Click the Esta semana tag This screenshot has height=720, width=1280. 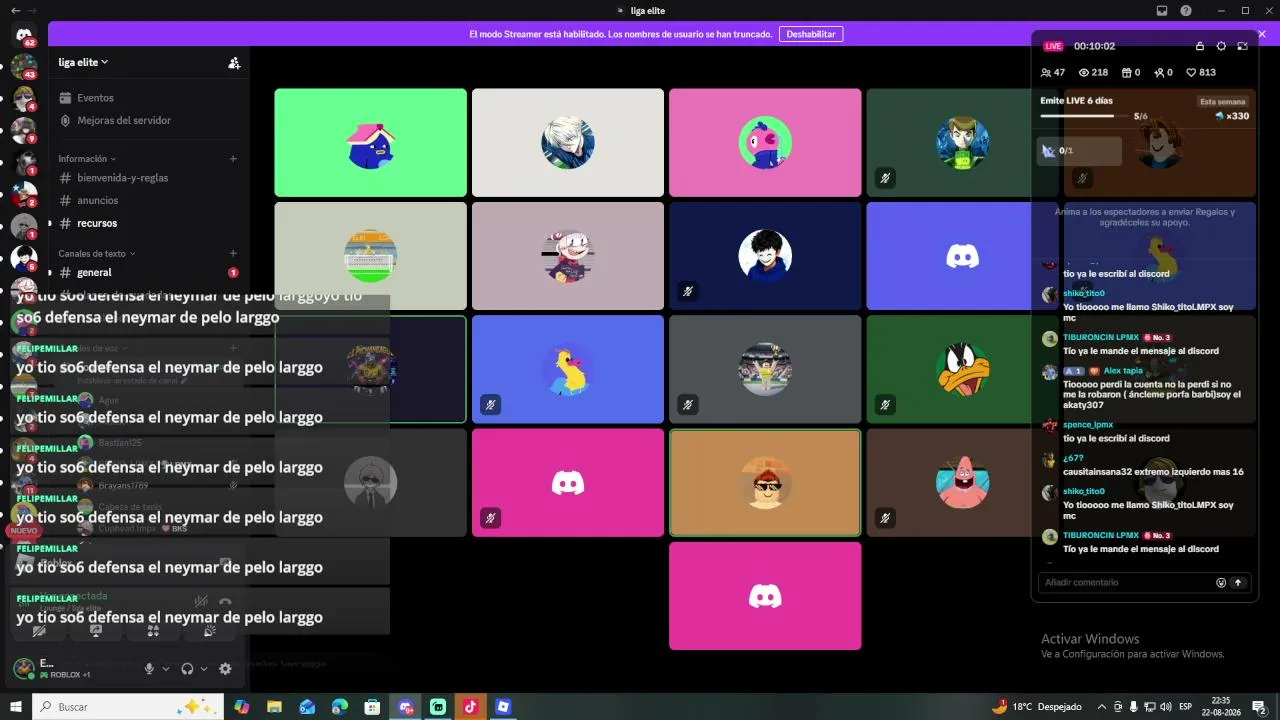(x=1223, y=102)
